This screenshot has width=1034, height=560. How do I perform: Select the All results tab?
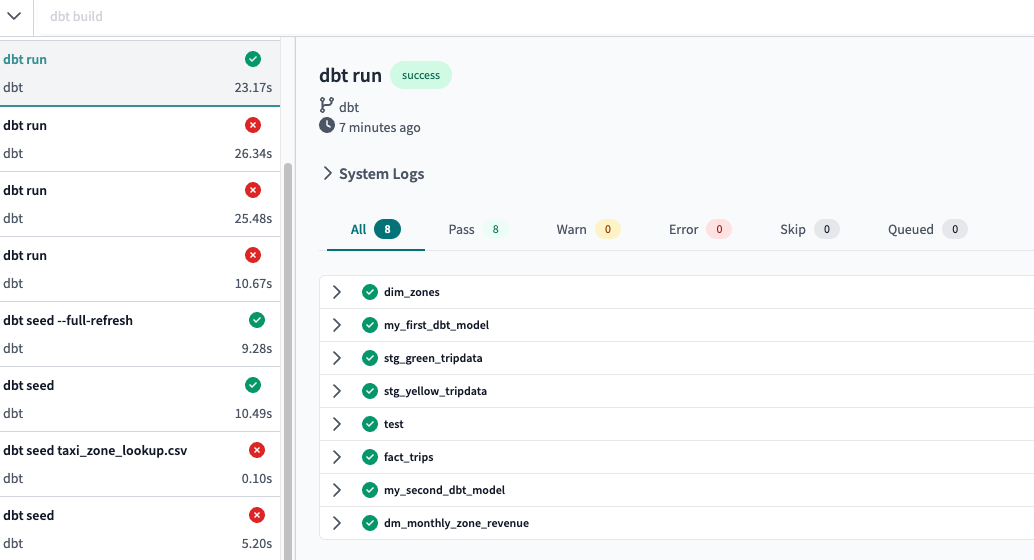[375, 230]
